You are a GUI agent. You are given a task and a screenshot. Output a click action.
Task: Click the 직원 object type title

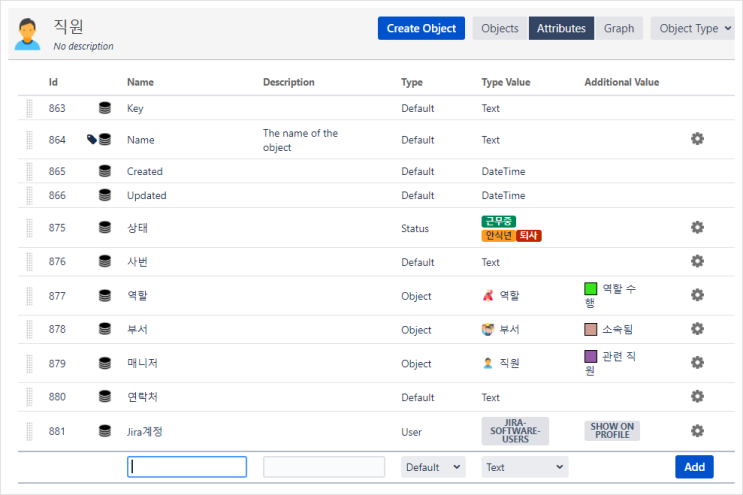point(68,26)
